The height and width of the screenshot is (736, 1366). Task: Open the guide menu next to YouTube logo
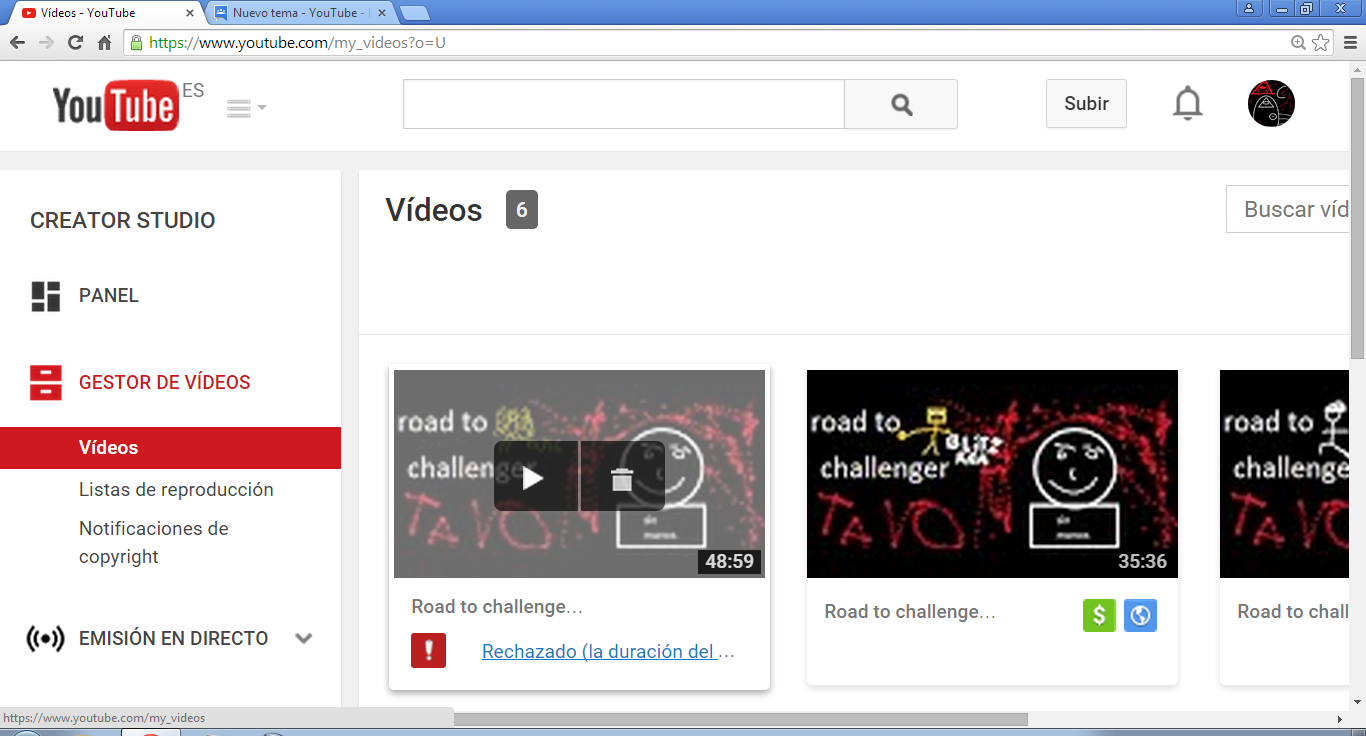[x=246, y=108]
